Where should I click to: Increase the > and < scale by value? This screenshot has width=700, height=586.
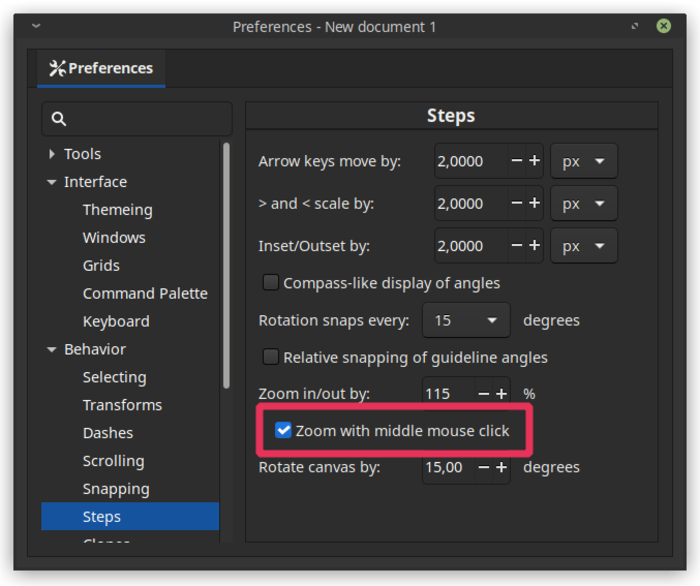pyautogui.click(x=534, y=204)
